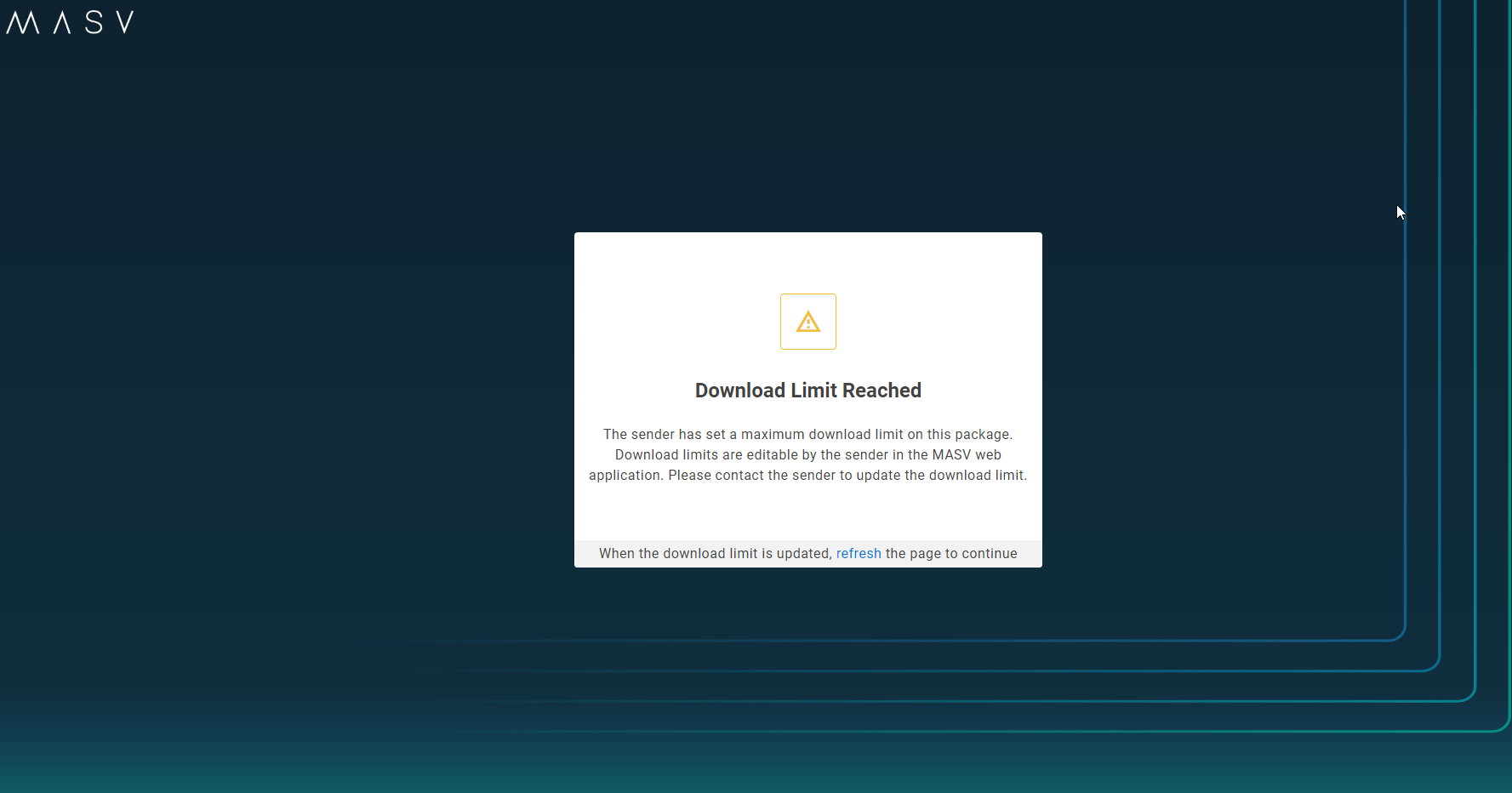Click text "the page to continue"
The width and height of the screenshot is (1512, 793).
(951, 553)
